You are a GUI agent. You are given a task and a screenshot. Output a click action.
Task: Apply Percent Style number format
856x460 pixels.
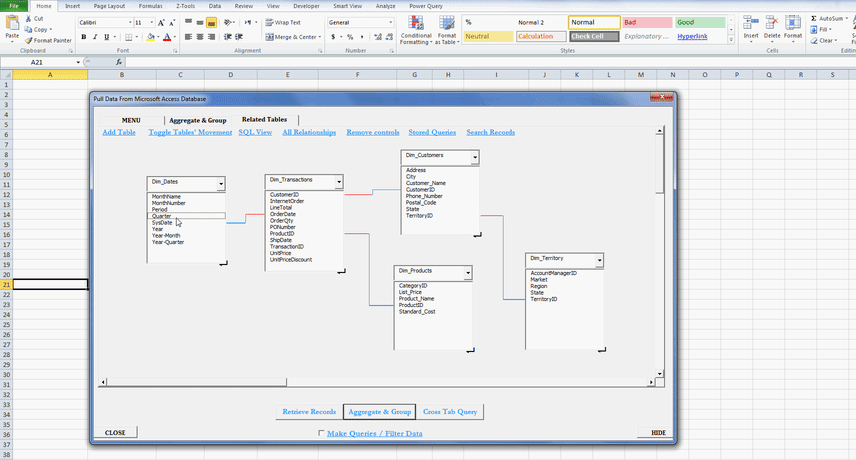(x=350, y=37)
